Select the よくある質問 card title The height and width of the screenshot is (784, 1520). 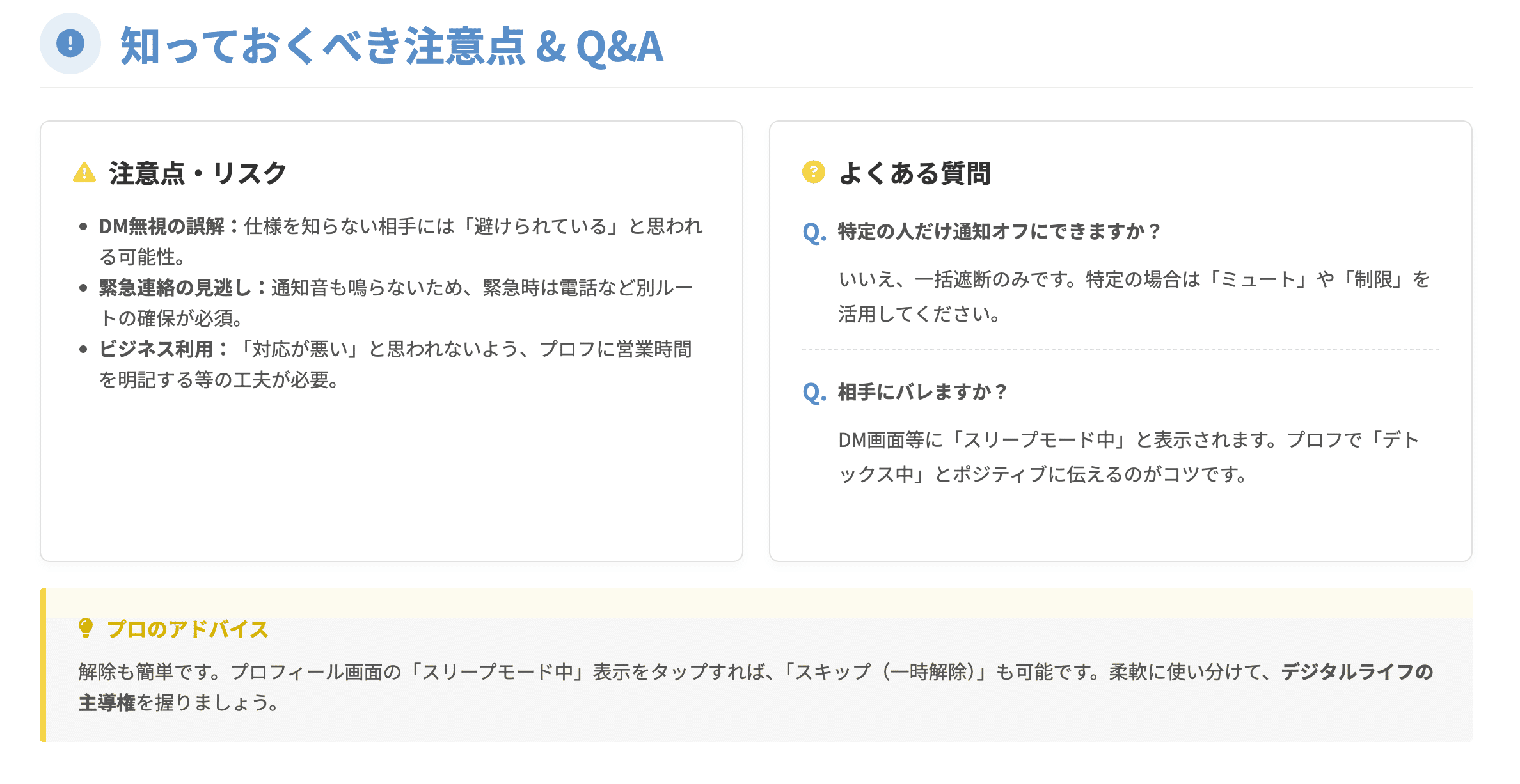pos(915,173)
